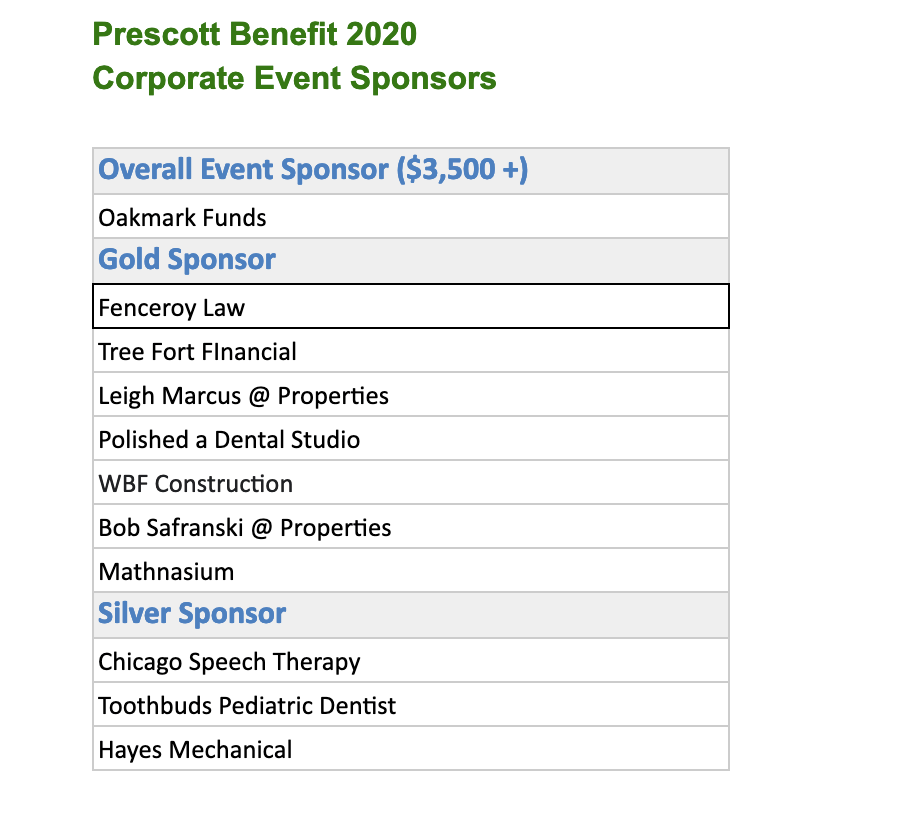Click the Oakmark Funds cell
Screen dimensions: 900x834
(x=410, y=217)
